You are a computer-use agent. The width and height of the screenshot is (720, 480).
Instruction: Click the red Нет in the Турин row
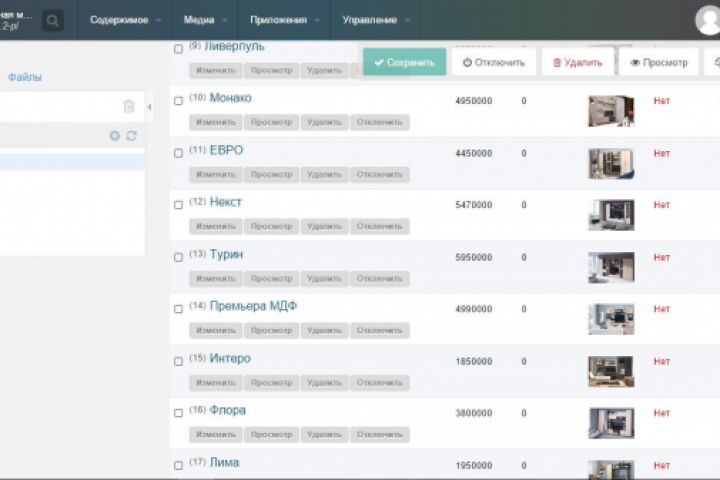pyautogui.click(x=662, y=257)
